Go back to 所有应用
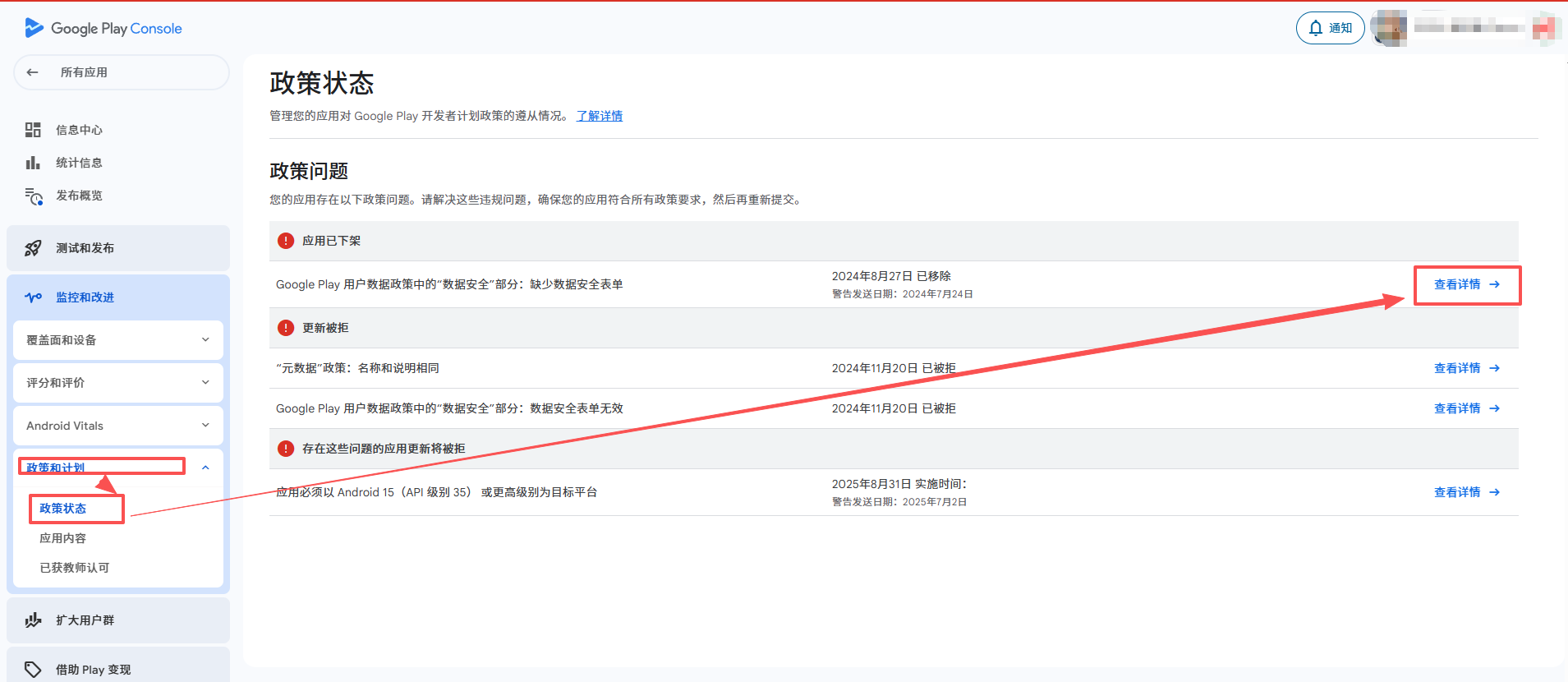 (x=122, y=72)
